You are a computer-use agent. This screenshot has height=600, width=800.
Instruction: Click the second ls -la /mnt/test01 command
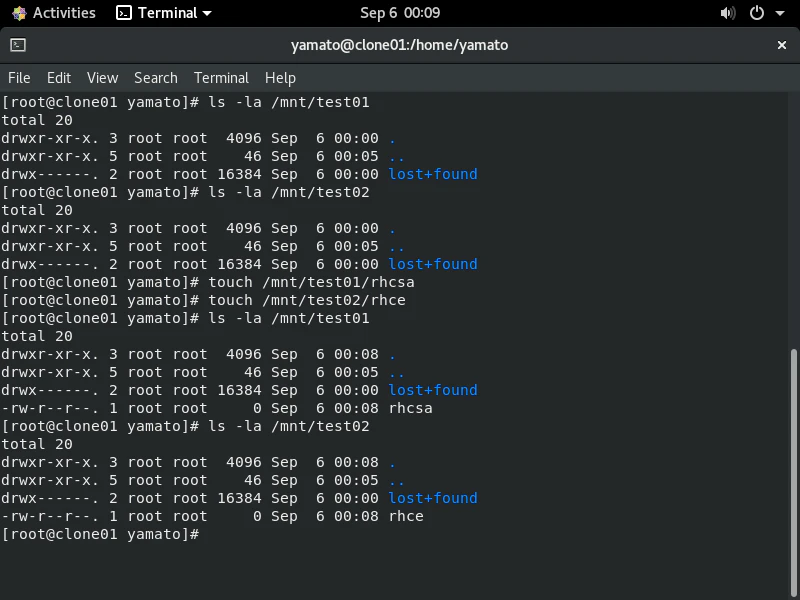click(x=289, y=318)
